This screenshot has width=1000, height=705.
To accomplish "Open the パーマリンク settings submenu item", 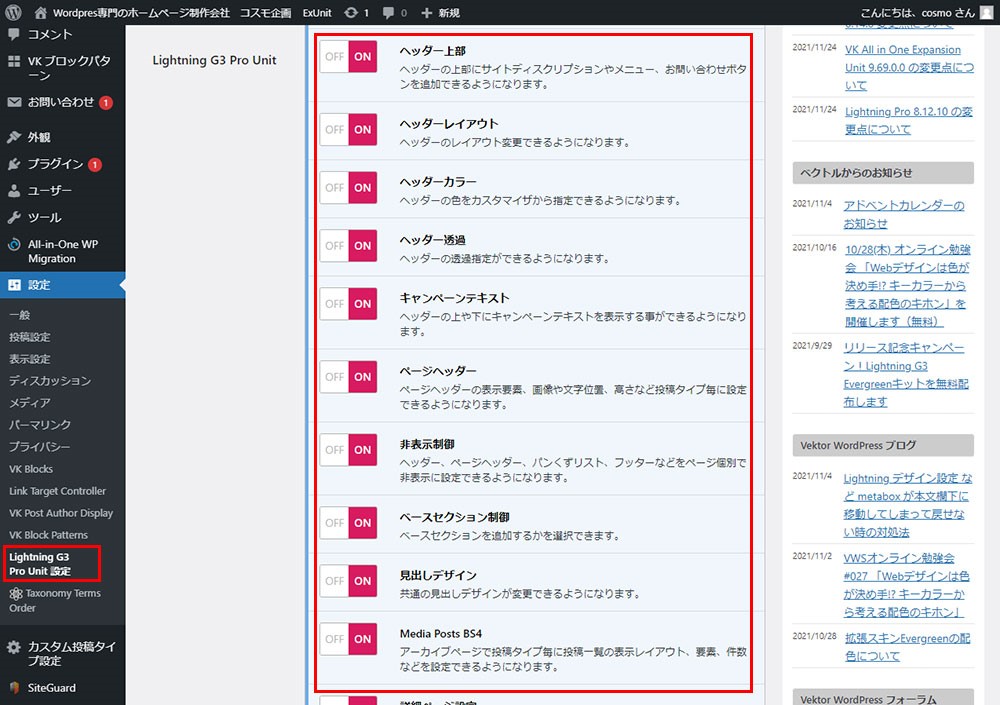I will 40,425.
